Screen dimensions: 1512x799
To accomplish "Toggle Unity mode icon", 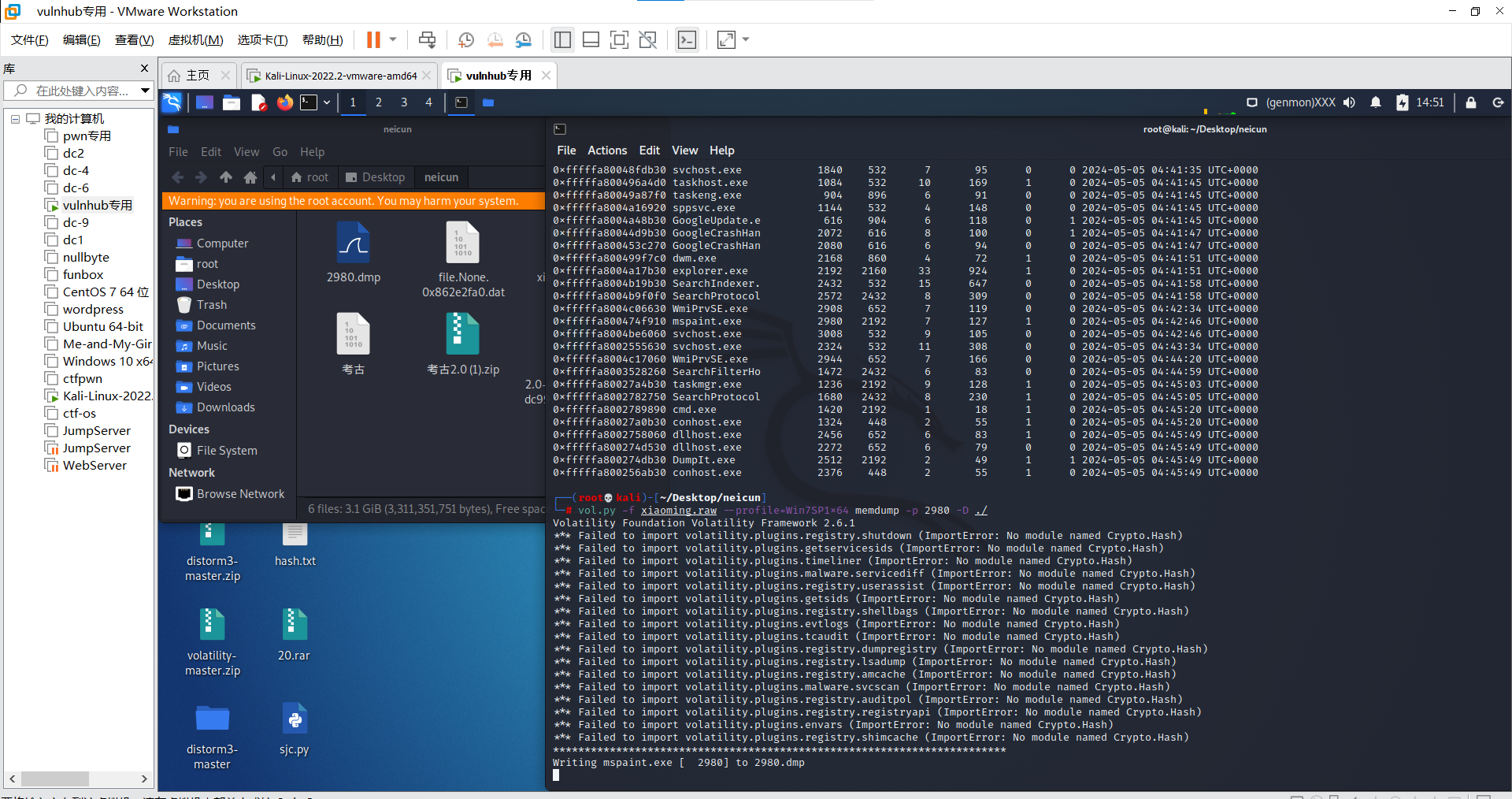I will pyautogui.click(x=648, y=39).
